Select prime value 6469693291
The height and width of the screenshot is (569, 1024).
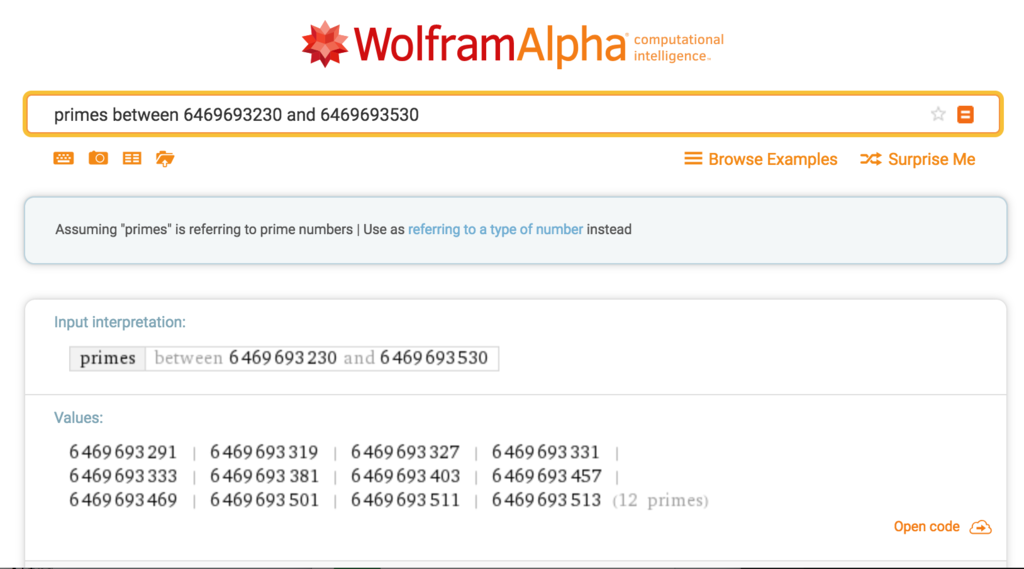tap(123, 452)
